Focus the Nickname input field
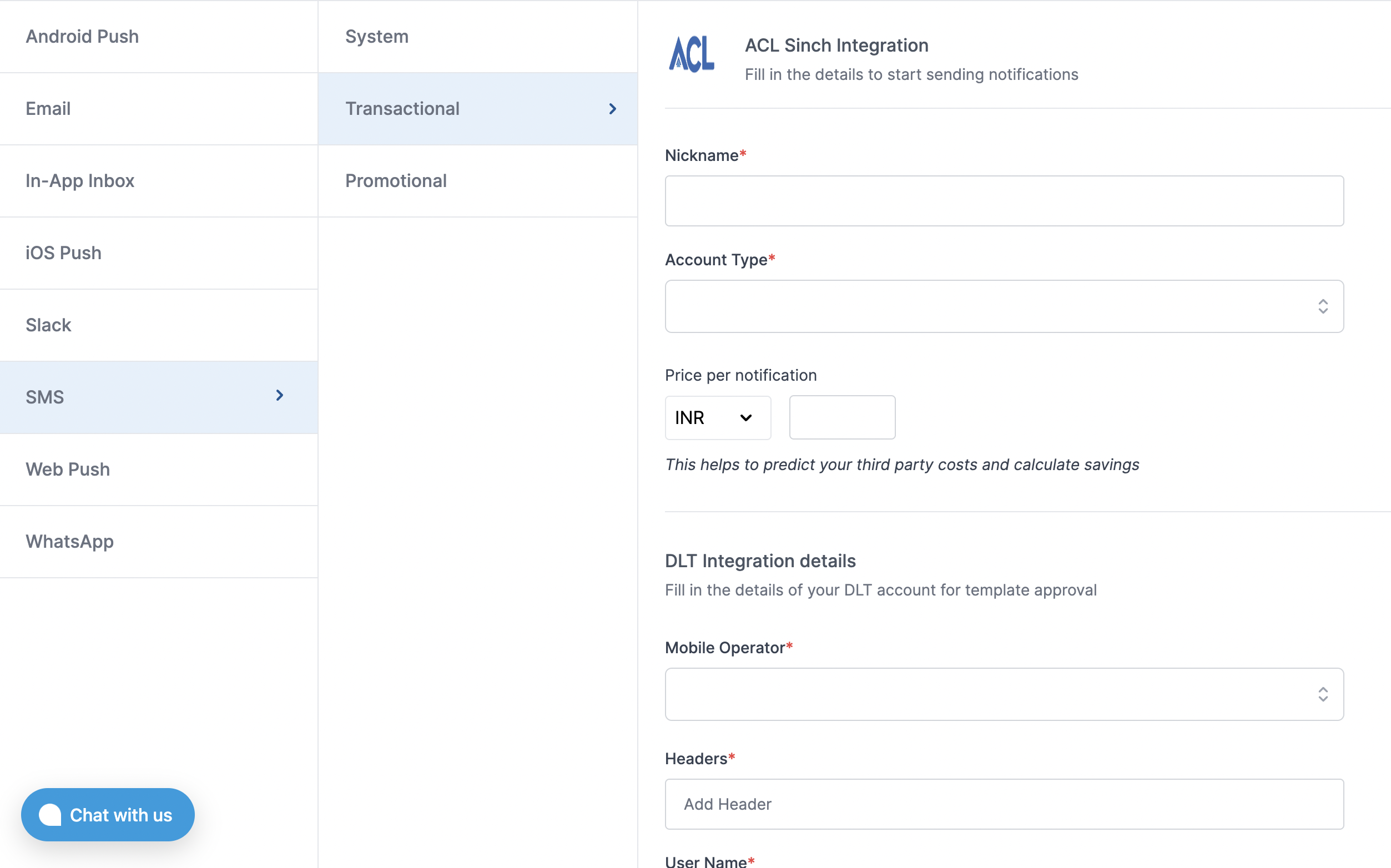Screen dimensions: 1391x868 coord(1004,201)
